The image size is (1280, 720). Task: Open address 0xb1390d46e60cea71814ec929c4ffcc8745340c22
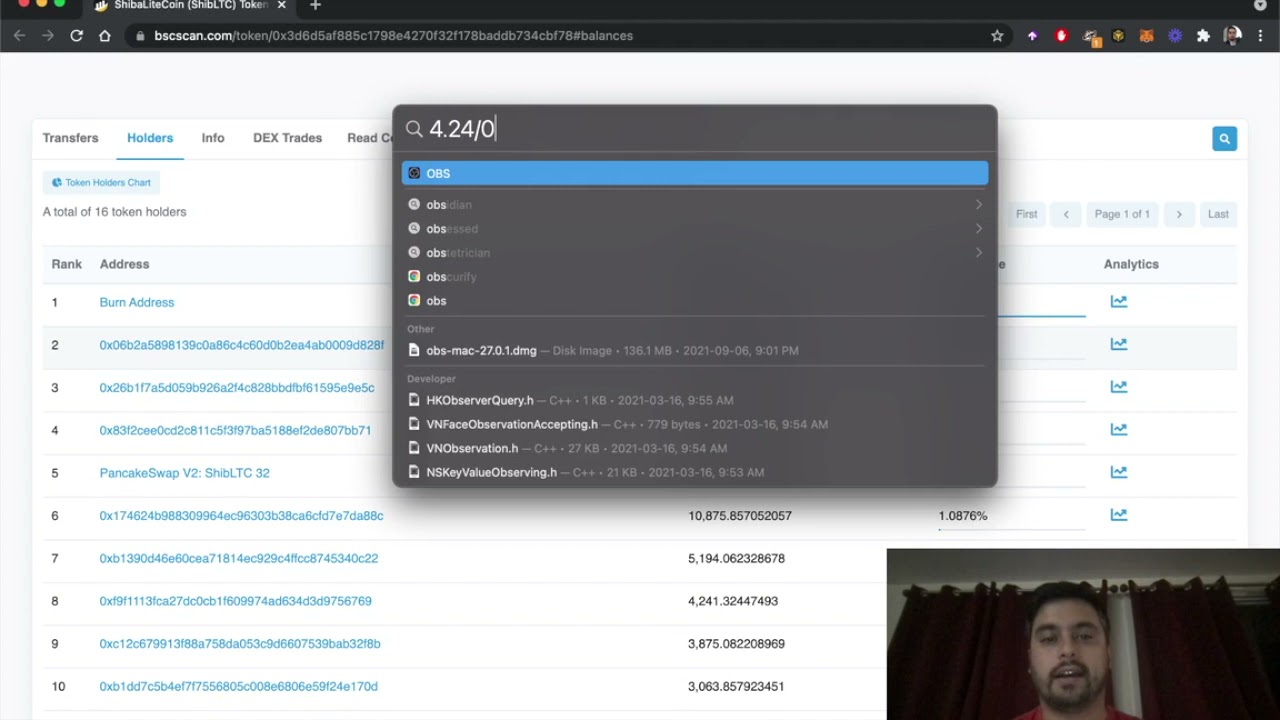coord(238,558)
